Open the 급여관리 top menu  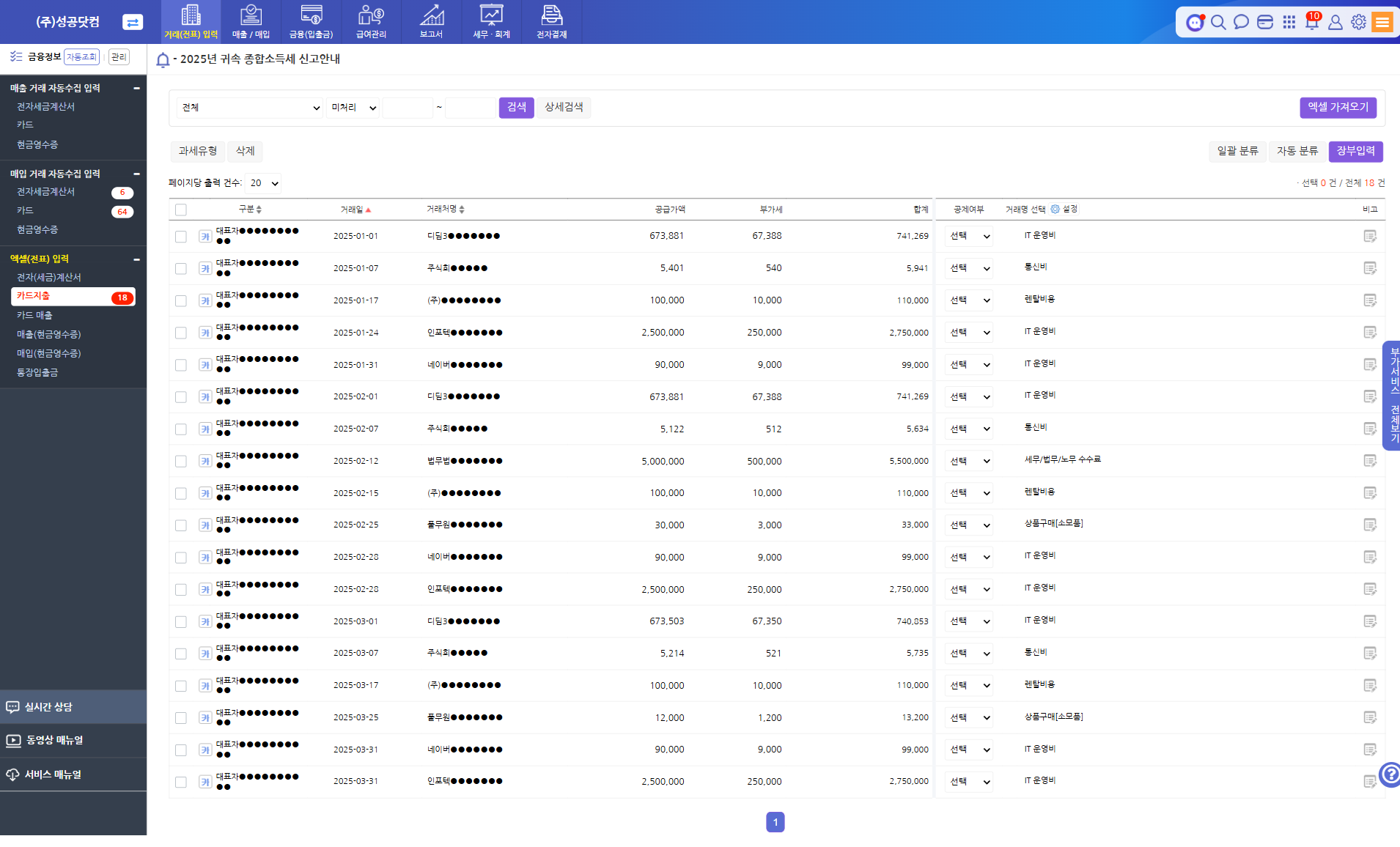(x=371, y=22)
